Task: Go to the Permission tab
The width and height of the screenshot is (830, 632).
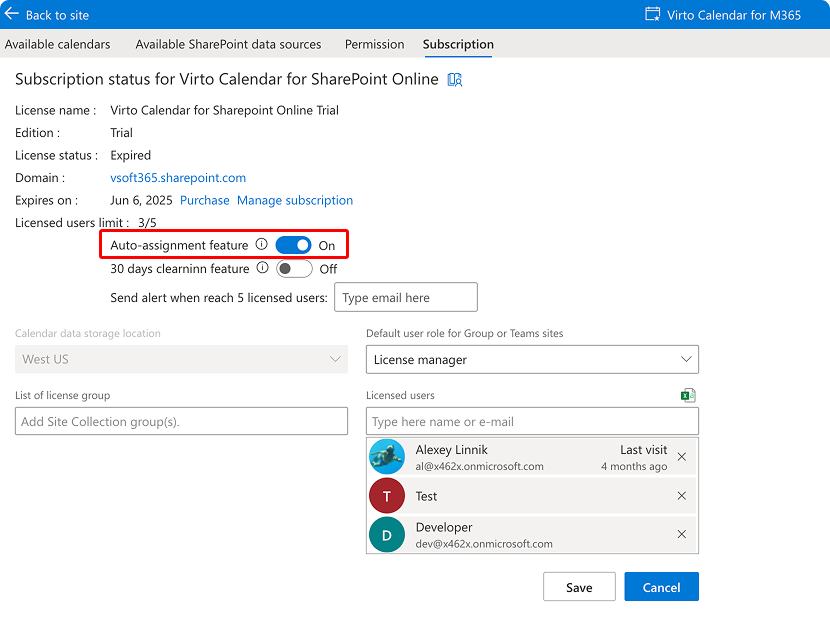Action: (x=374, y=44)
